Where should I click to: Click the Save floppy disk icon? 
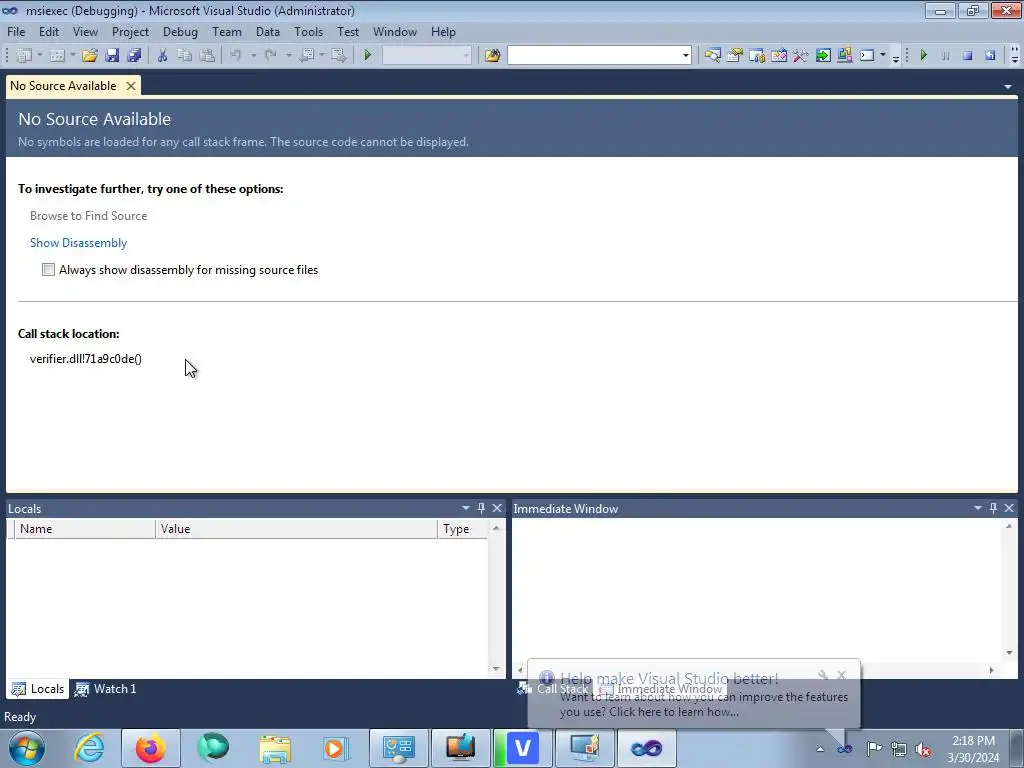[112, 56]
